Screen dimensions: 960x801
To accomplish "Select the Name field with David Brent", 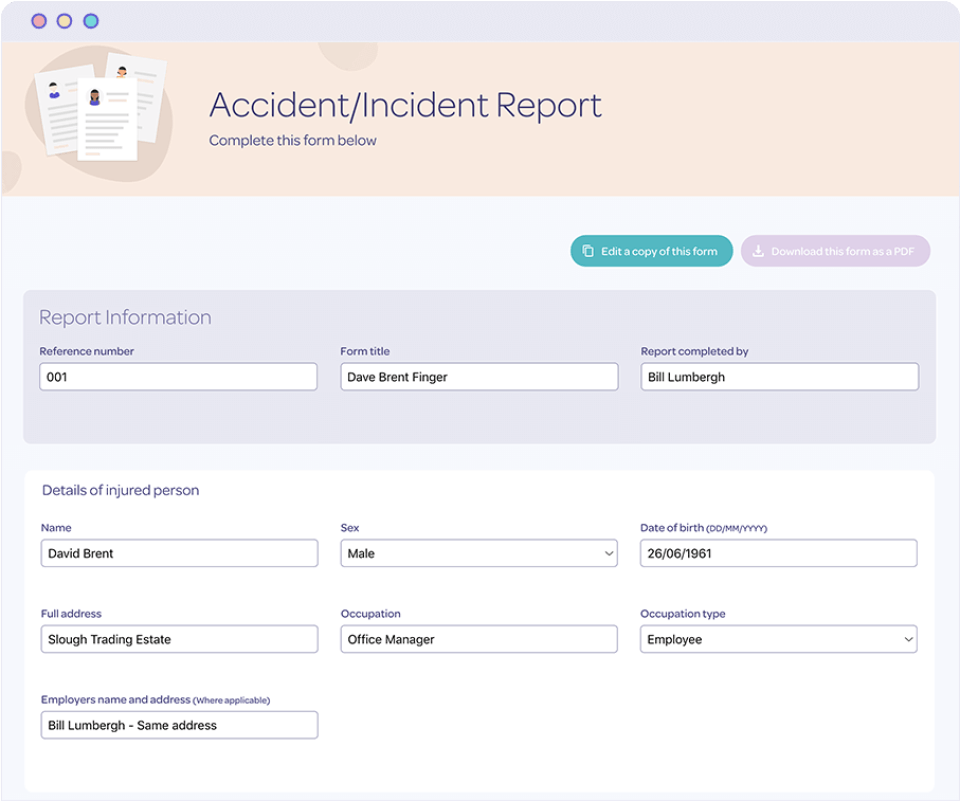I will coord(179,554).
